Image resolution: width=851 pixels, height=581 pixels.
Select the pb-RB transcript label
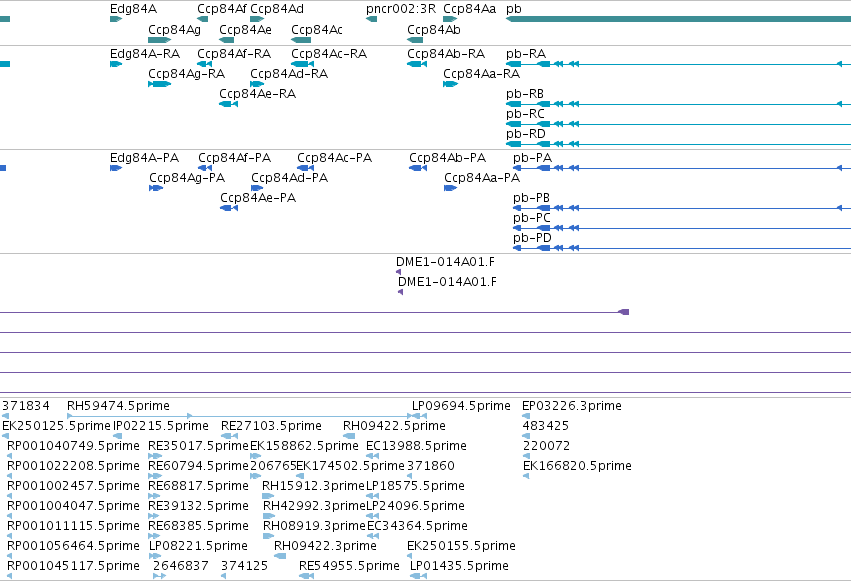tap(525, 94)
